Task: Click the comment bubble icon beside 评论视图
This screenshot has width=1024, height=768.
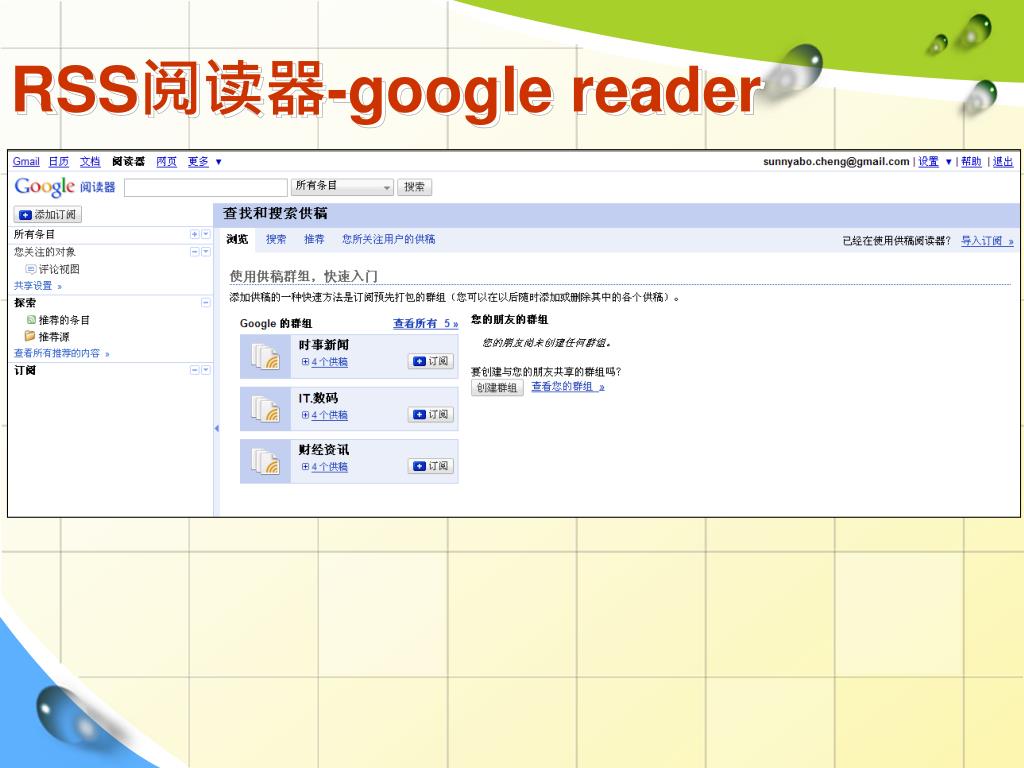Action: click(x=30, y=269)
